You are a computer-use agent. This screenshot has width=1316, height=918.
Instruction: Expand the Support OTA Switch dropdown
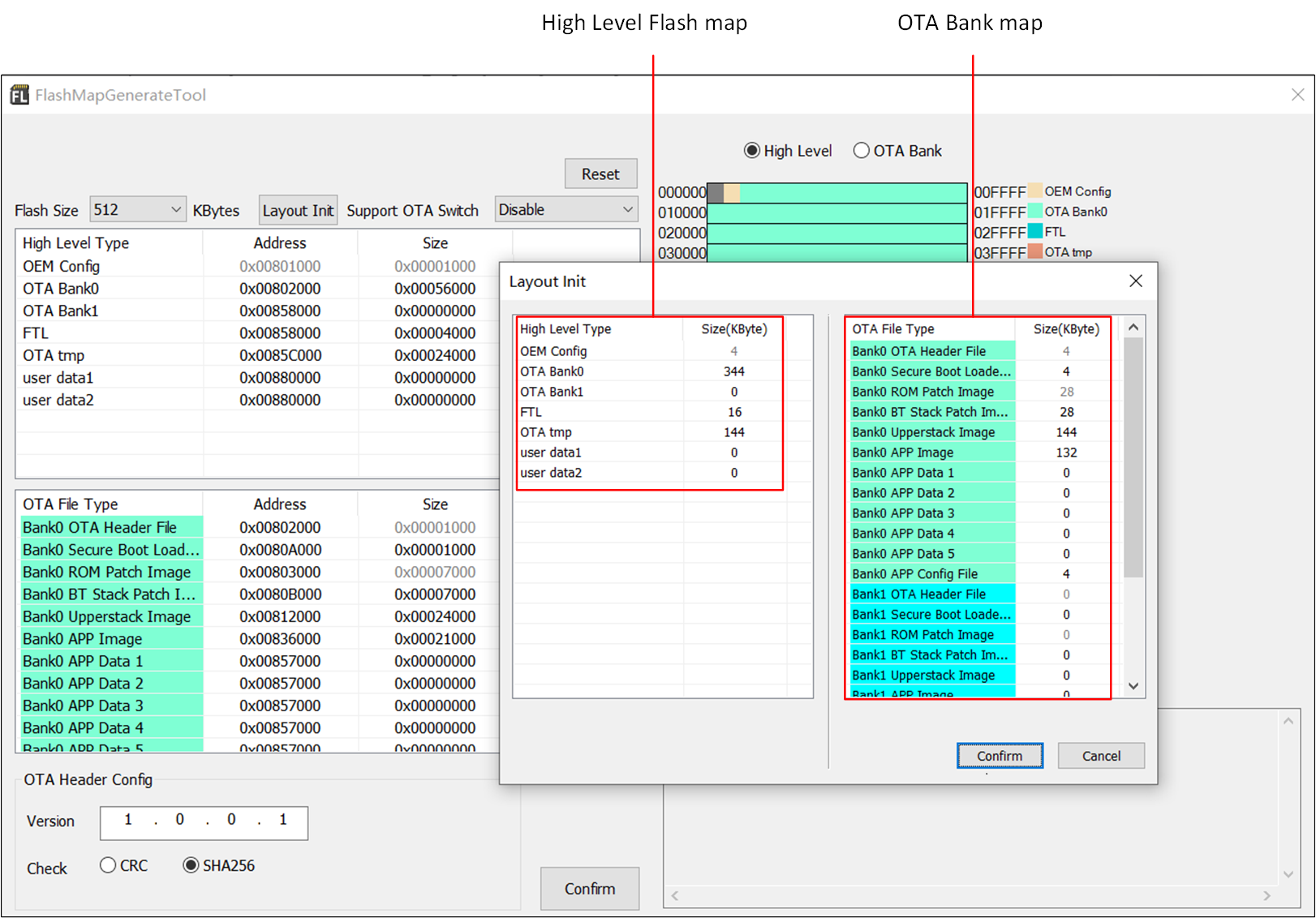coord(566,210)
